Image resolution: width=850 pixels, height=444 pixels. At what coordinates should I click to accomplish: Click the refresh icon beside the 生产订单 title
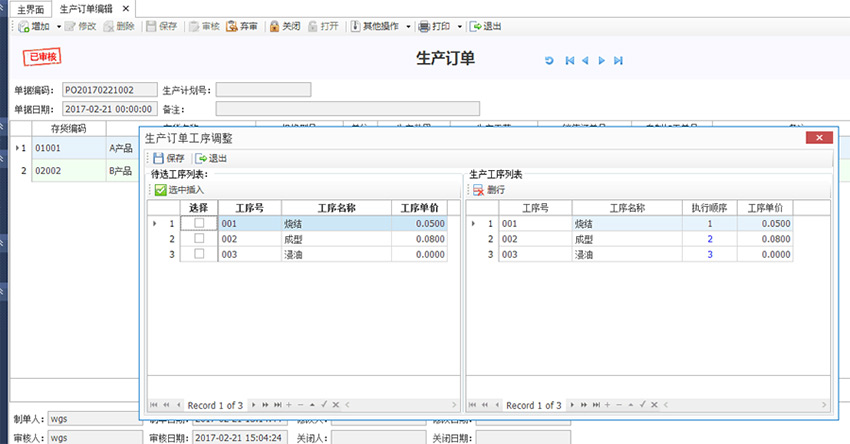click(549, 61)
